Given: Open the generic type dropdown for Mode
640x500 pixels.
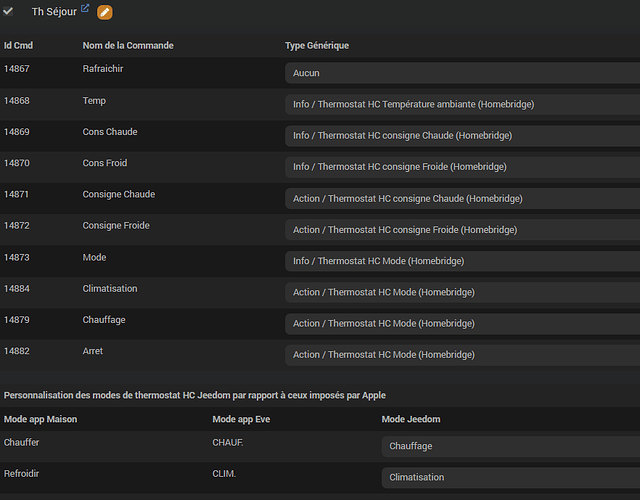Looking at the screenshot, I should point(462,261).
